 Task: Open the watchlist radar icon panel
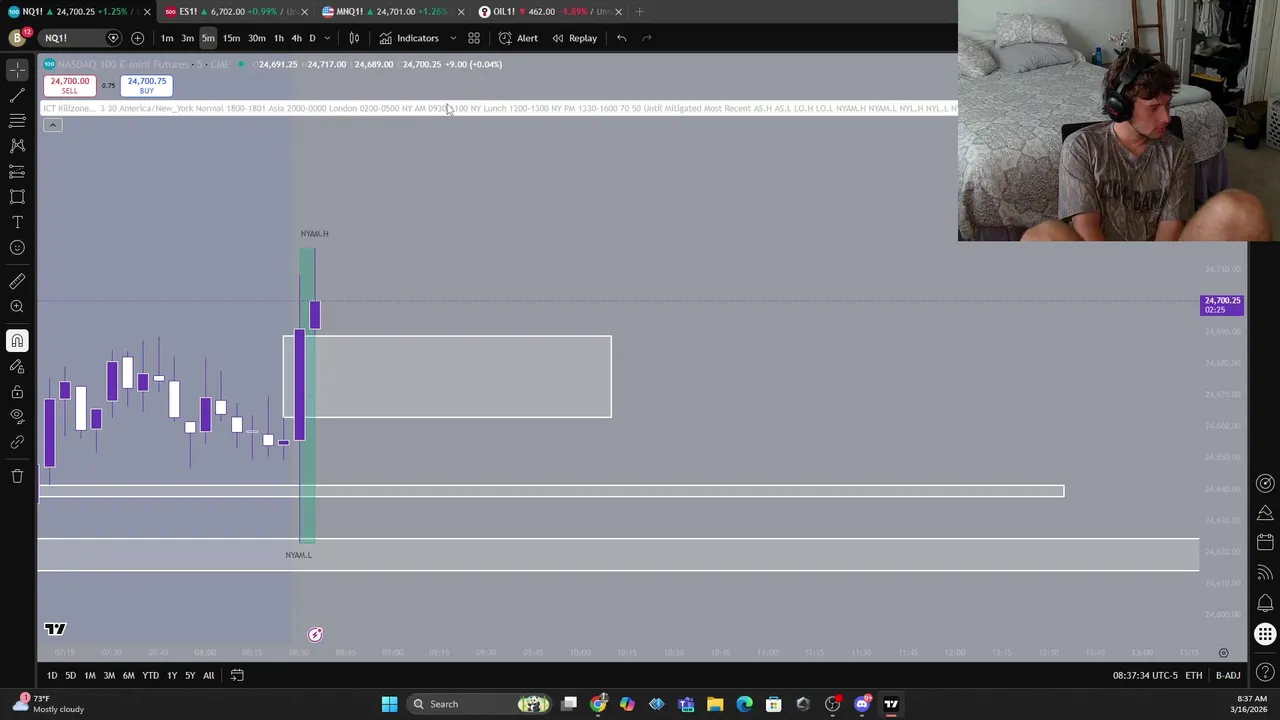coord(1265,484)
